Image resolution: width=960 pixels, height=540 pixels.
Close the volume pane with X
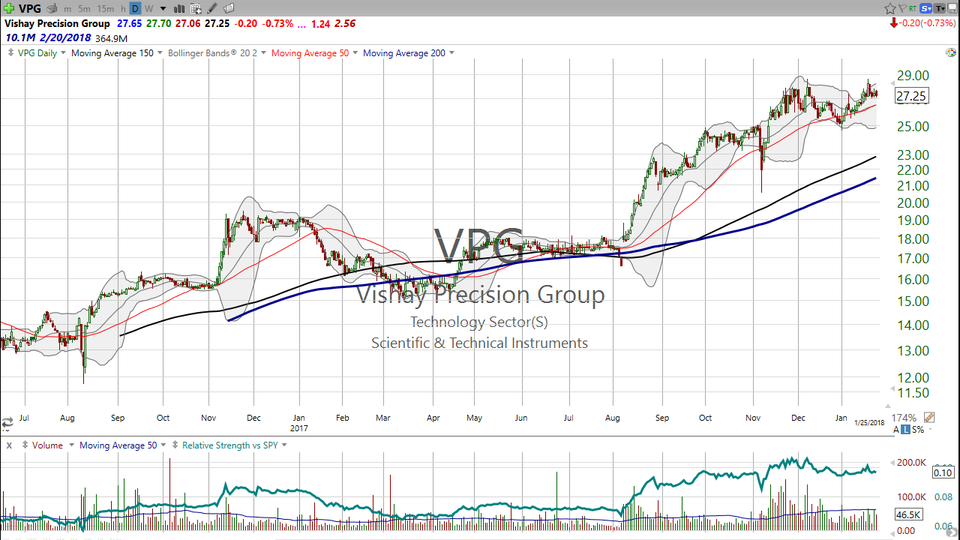click(9, 446)
